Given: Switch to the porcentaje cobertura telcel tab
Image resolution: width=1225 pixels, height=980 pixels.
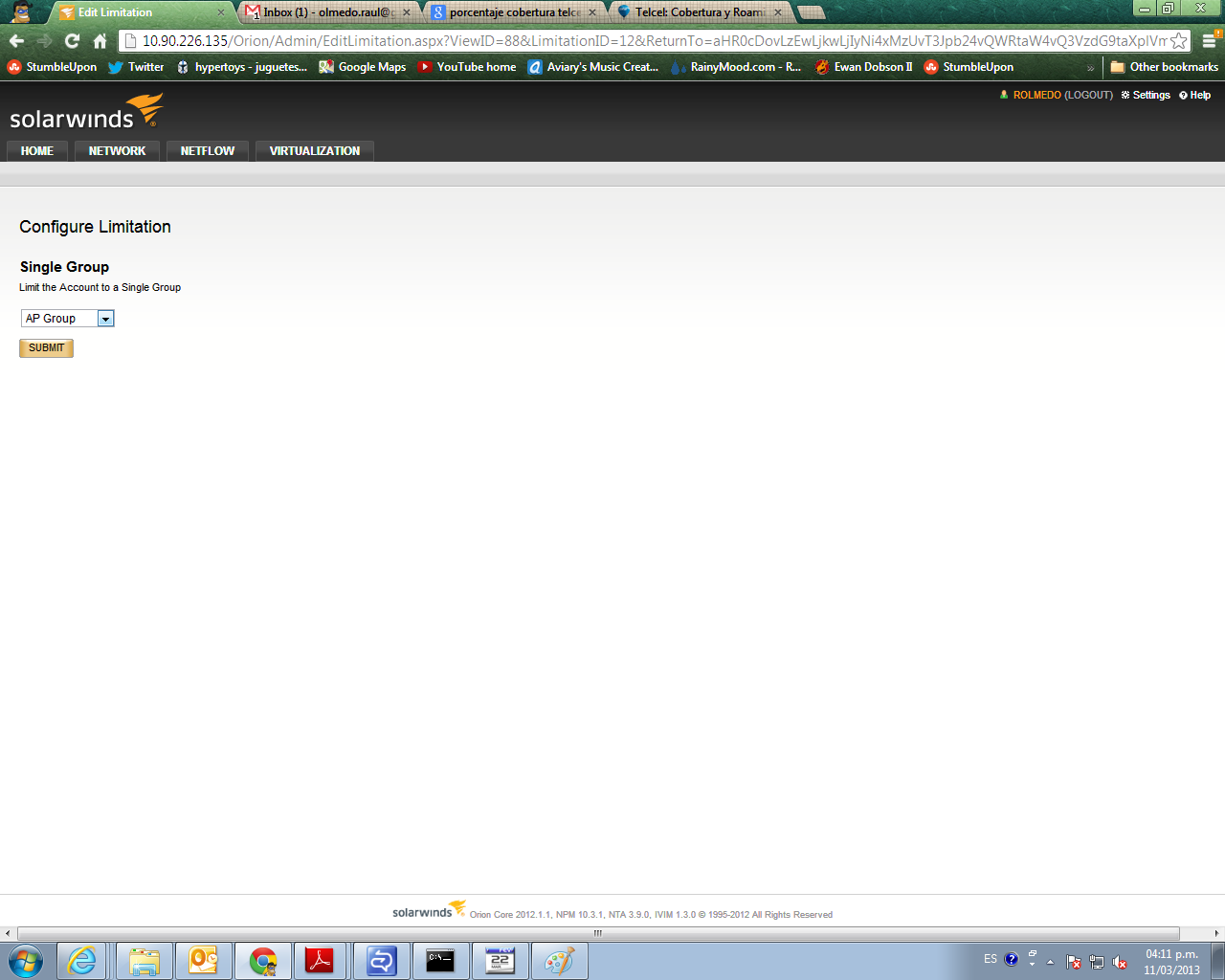Looking at the screenshot, I should point(513,12).
